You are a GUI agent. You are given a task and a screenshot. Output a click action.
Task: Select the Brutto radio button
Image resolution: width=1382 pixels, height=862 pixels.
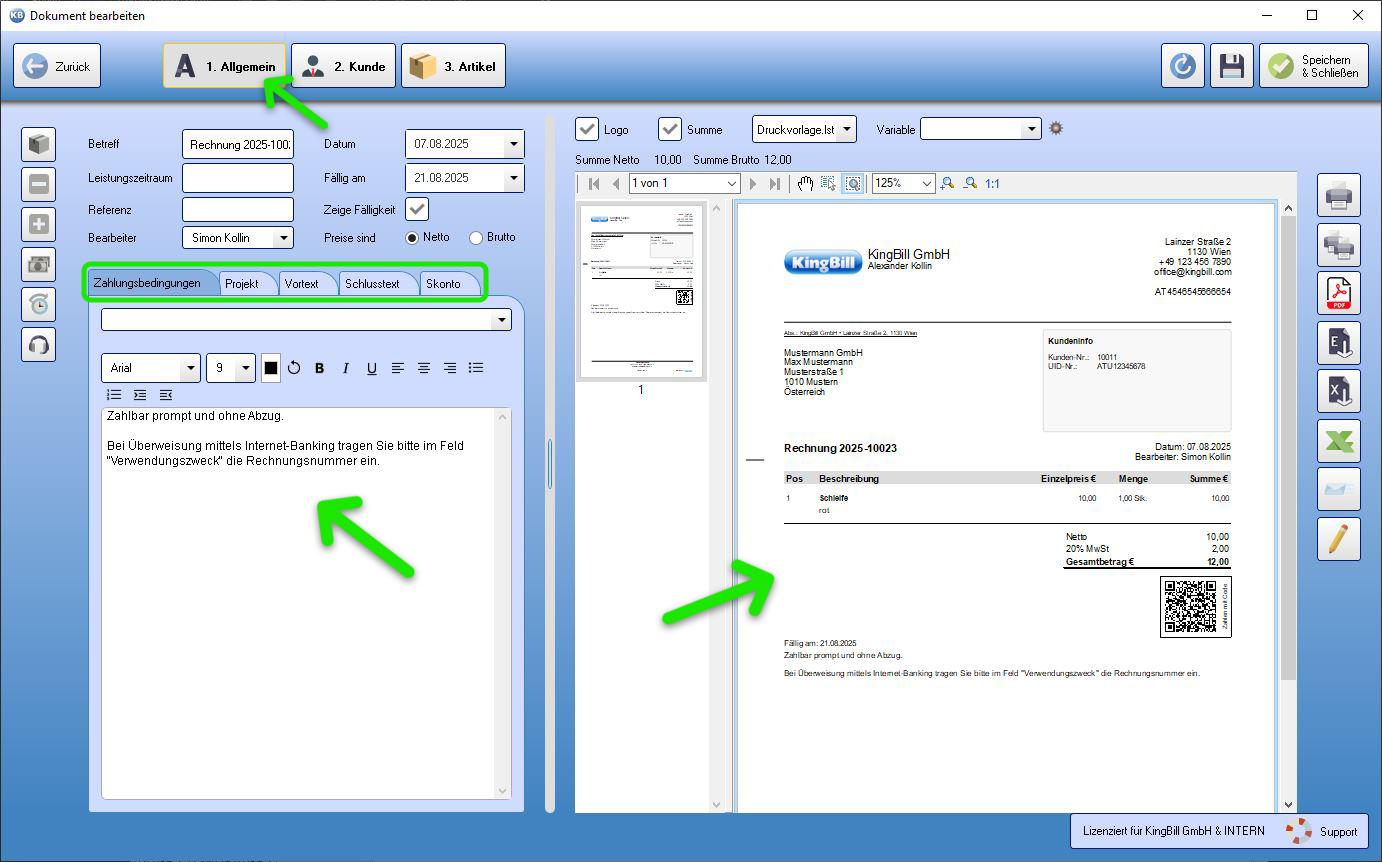[x=476, y=238]
